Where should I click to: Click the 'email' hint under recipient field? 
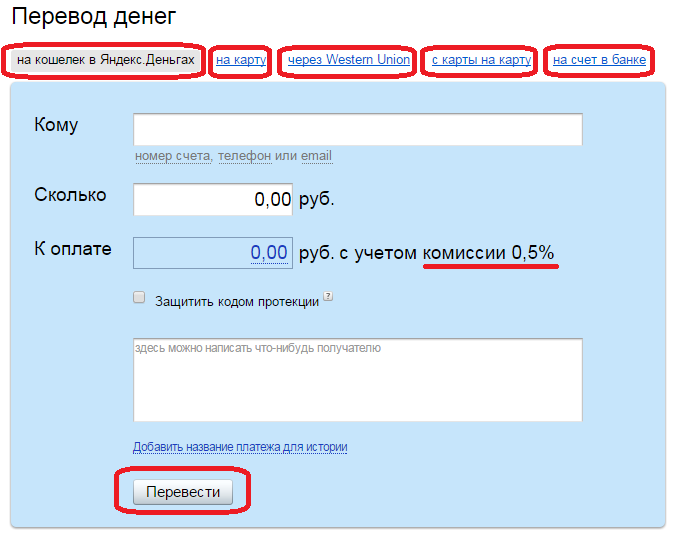point(317,156)
